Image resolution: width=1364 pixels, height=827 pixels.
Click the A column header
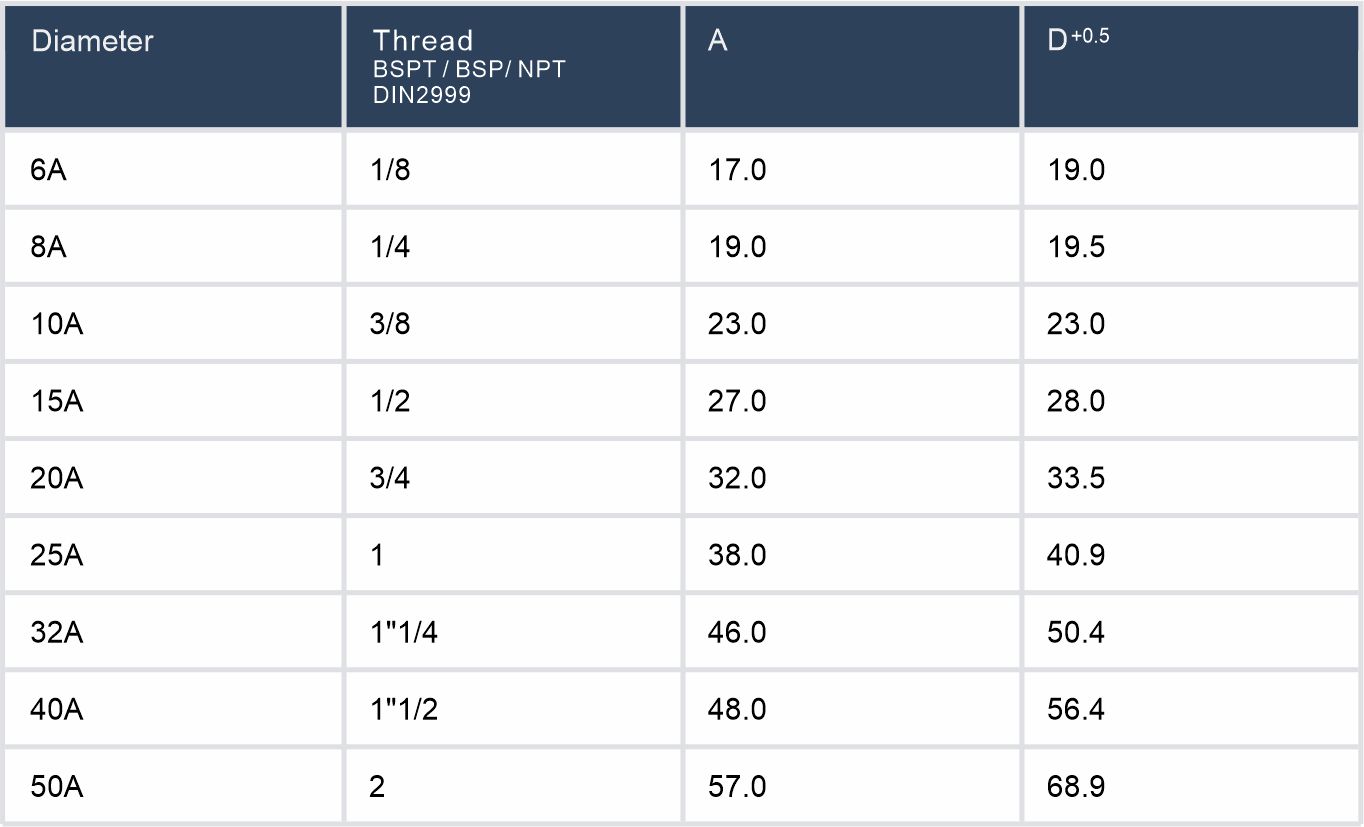(717, 42)
